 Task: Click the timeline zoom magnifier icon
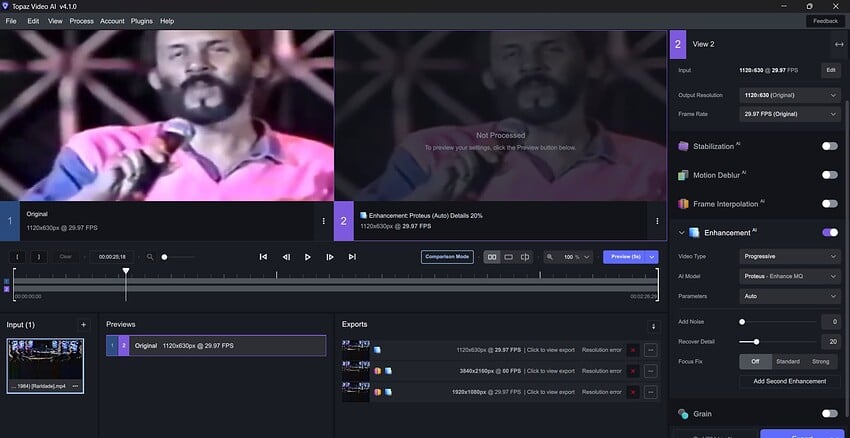coord(150,257)
